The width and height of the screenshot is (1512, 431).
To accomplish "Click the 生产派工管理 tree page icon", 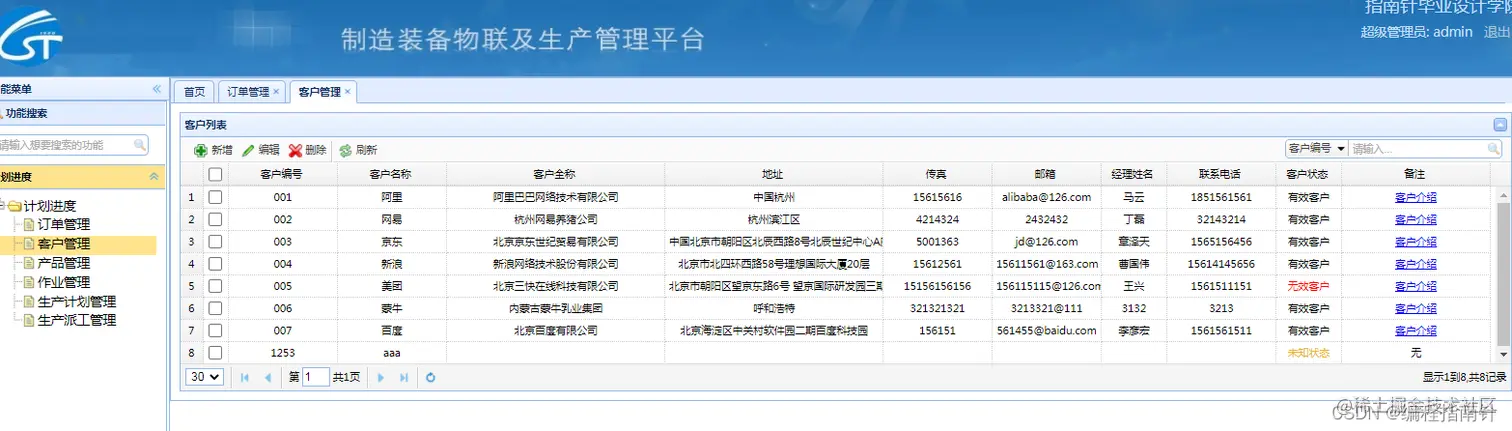I will tap(29, 320).
